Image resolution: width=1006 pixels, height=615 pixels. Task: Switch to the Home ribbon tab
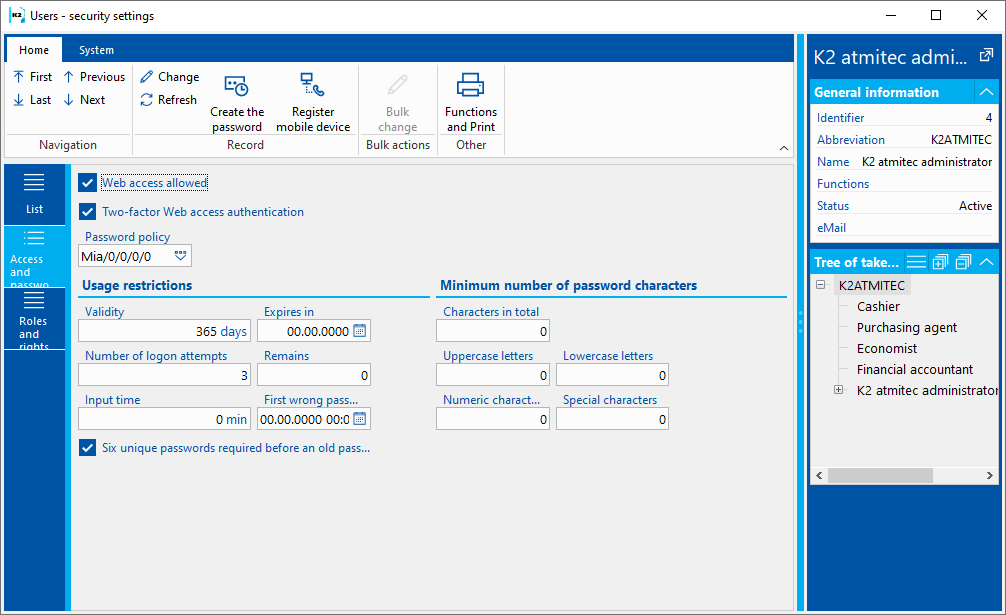(x=34, y=50)
